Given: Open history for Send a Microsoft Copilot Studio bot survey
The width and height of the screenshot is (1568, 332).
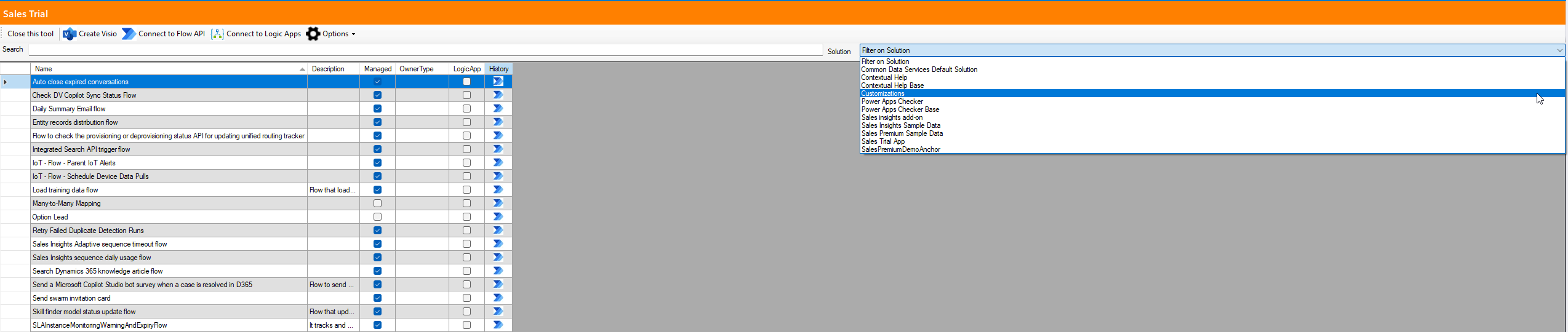Looking at the screenshot, I should point(498,285).
